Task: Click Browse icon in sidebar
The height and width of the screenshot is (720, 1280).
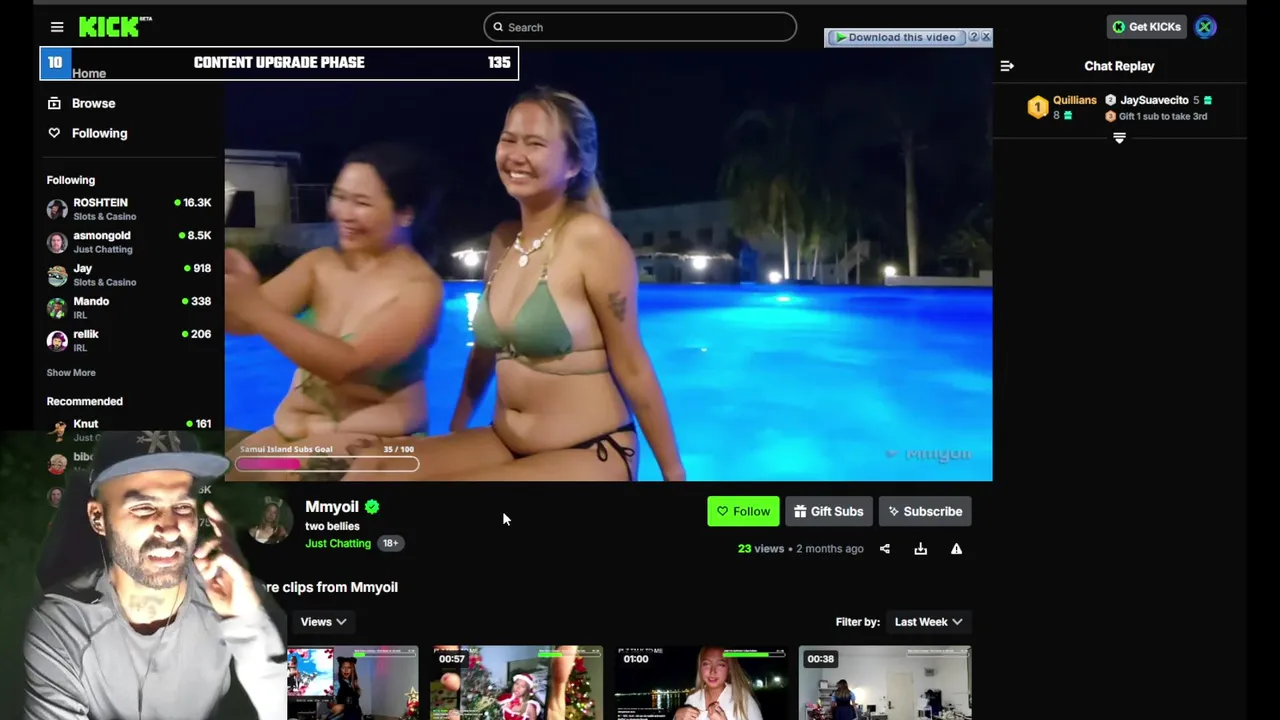Action: [x=54, y=103]
